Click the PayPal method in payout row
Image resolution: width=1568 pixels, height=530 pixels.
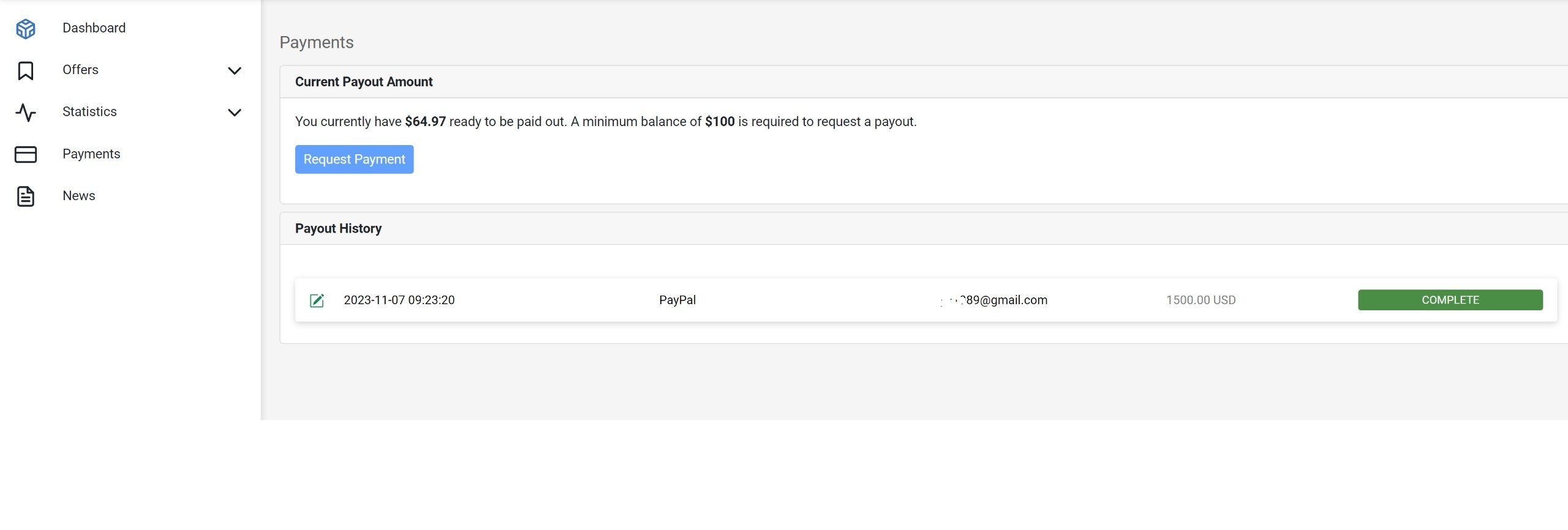[677, 300]
